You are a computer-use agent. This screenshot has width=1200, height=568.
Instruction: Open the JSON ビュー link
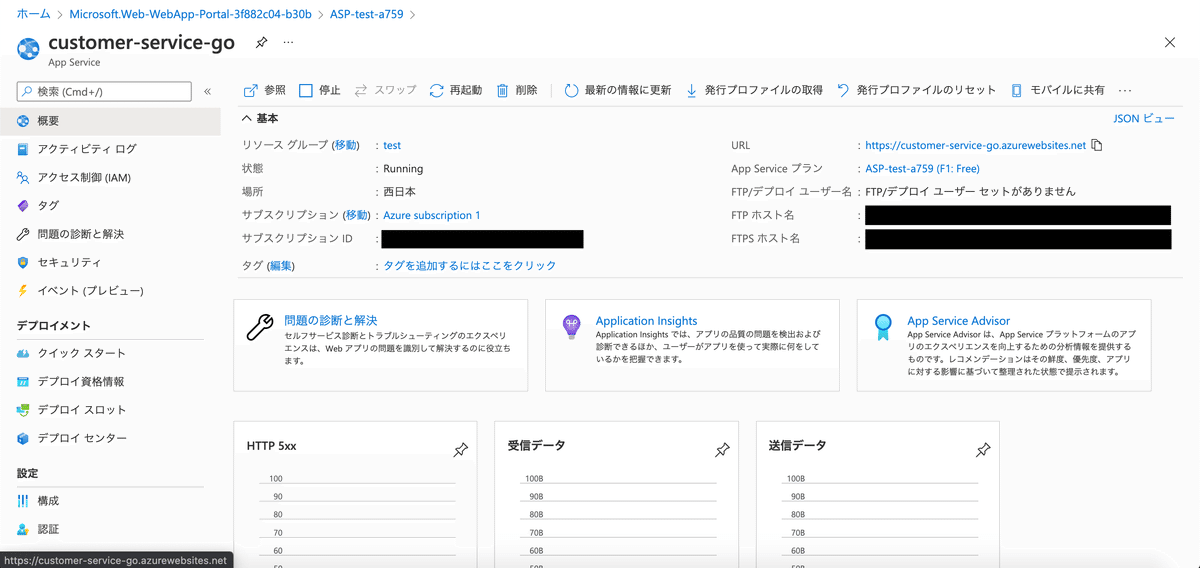(x=1144, y=118)
